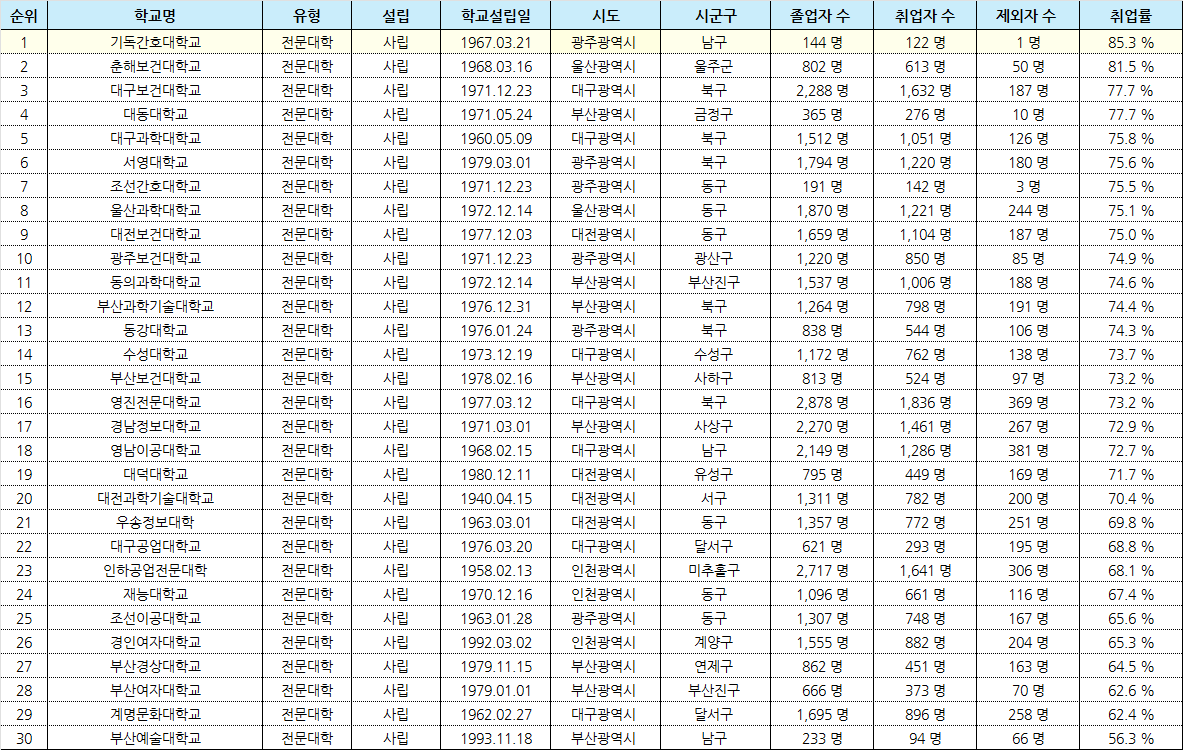
Task: Click district cell 미추홀구
Action: 714,570
